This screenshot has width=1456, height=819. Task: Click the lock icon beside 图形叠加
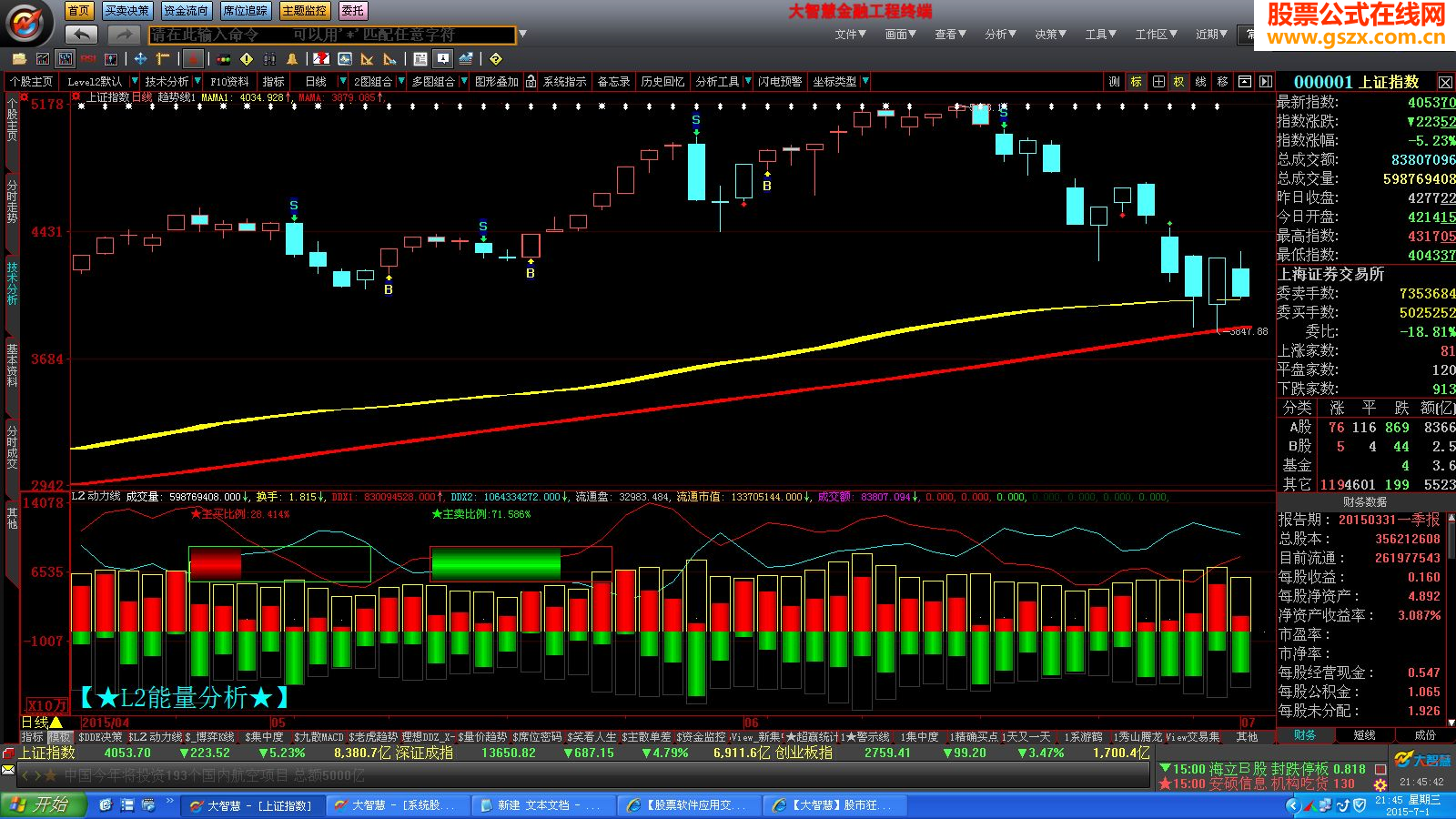point(531,82)
